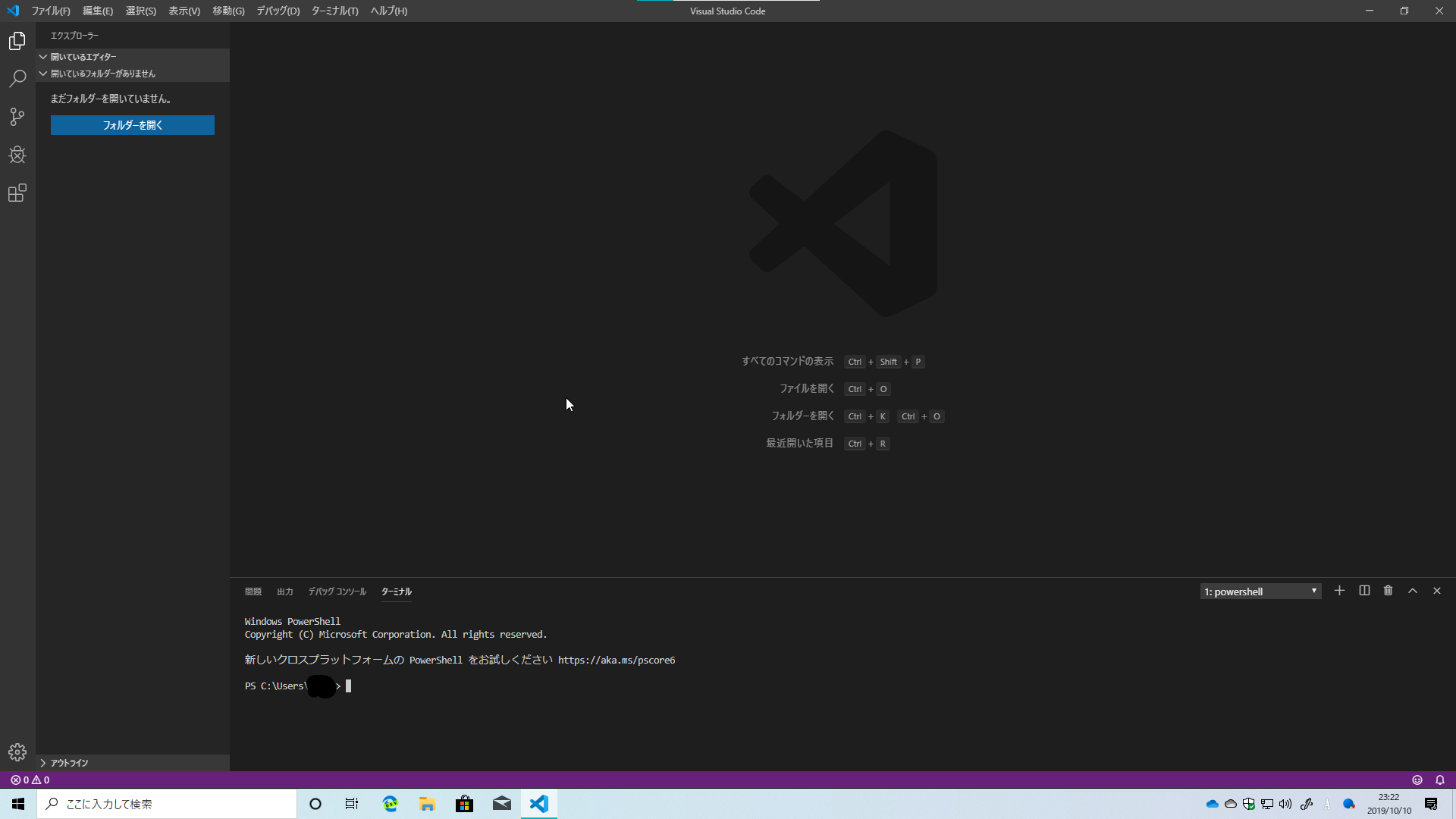This screenshot has height=819, width=1456.
Task: Click the Windows taskbar search box
Action: pyautogui.click(x=167, y=804)
